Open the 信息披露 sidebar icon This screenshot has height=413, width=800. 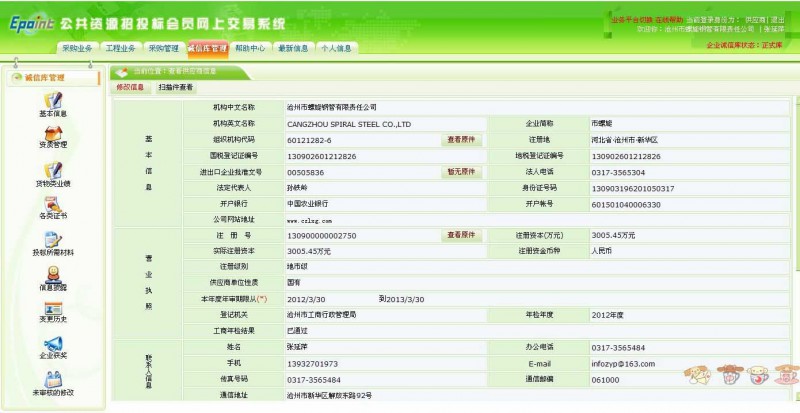pos(53,275)
